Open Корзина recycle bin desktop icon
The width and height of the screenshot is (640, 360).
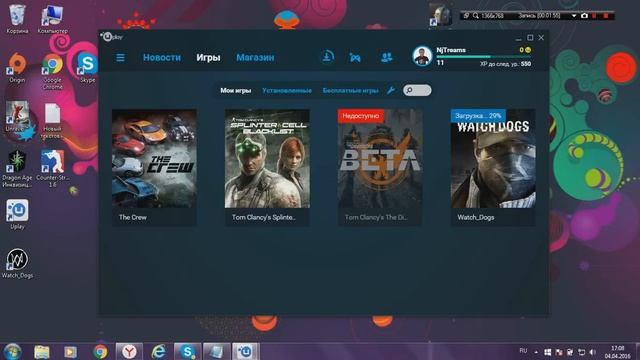coord(17,20)
